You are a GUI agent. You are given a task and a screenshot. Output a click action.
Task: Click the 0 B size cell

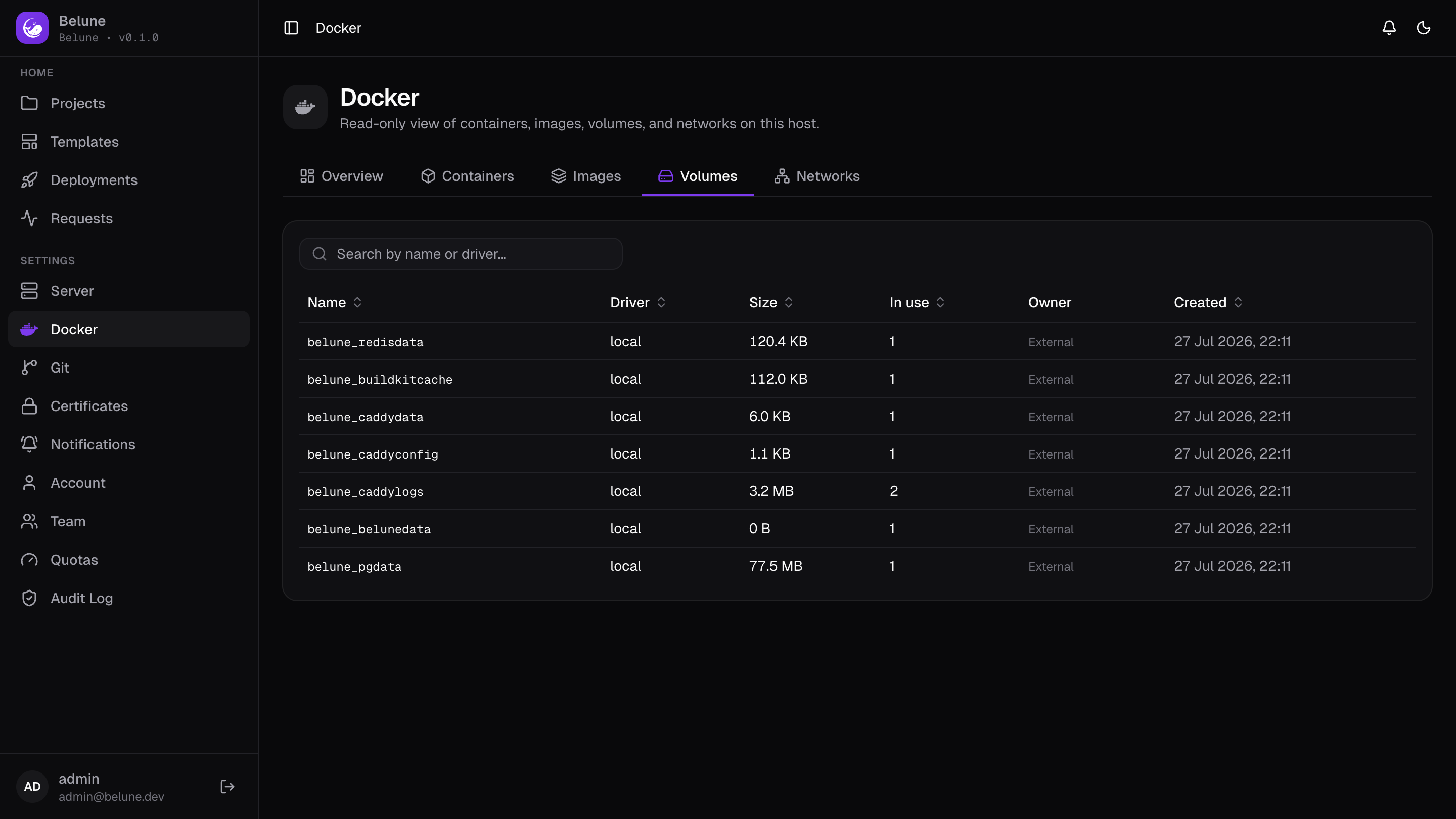coord(760,528)
